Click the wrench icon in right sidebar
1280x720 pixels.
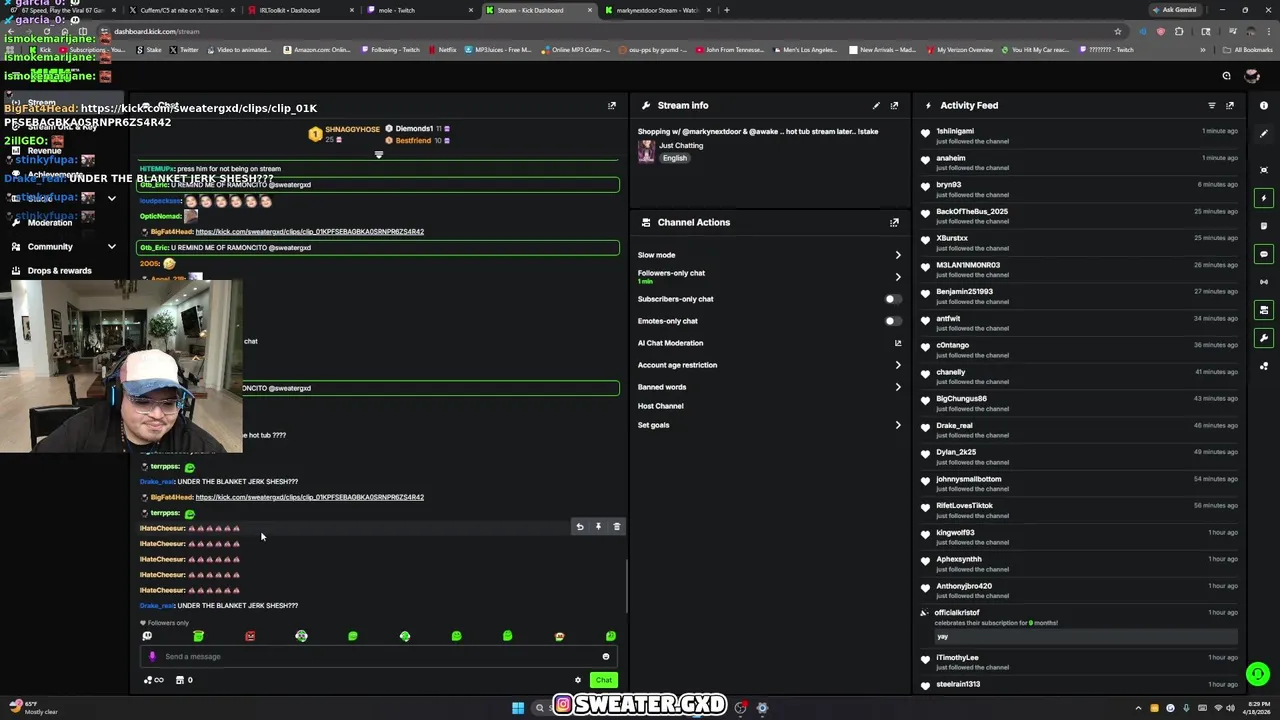pos(1264,338)
